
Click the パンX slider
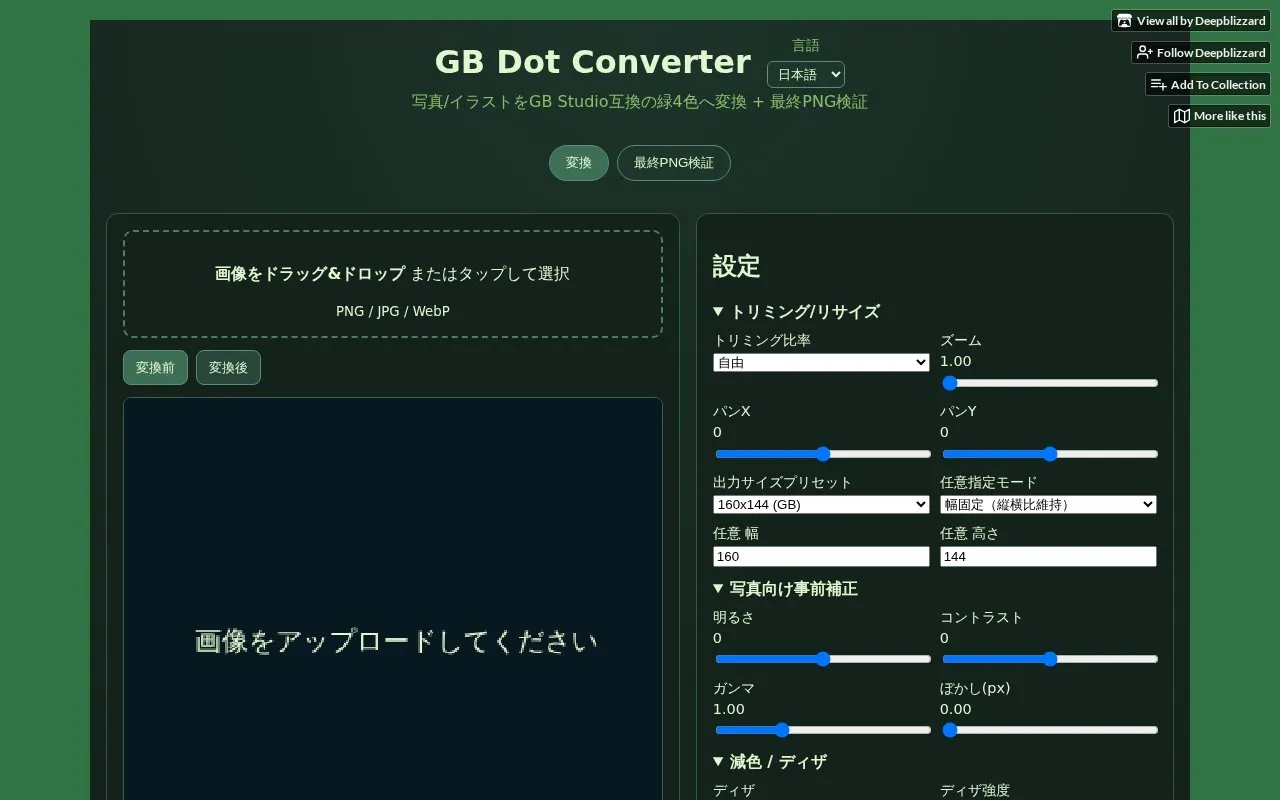click(823, 454)
